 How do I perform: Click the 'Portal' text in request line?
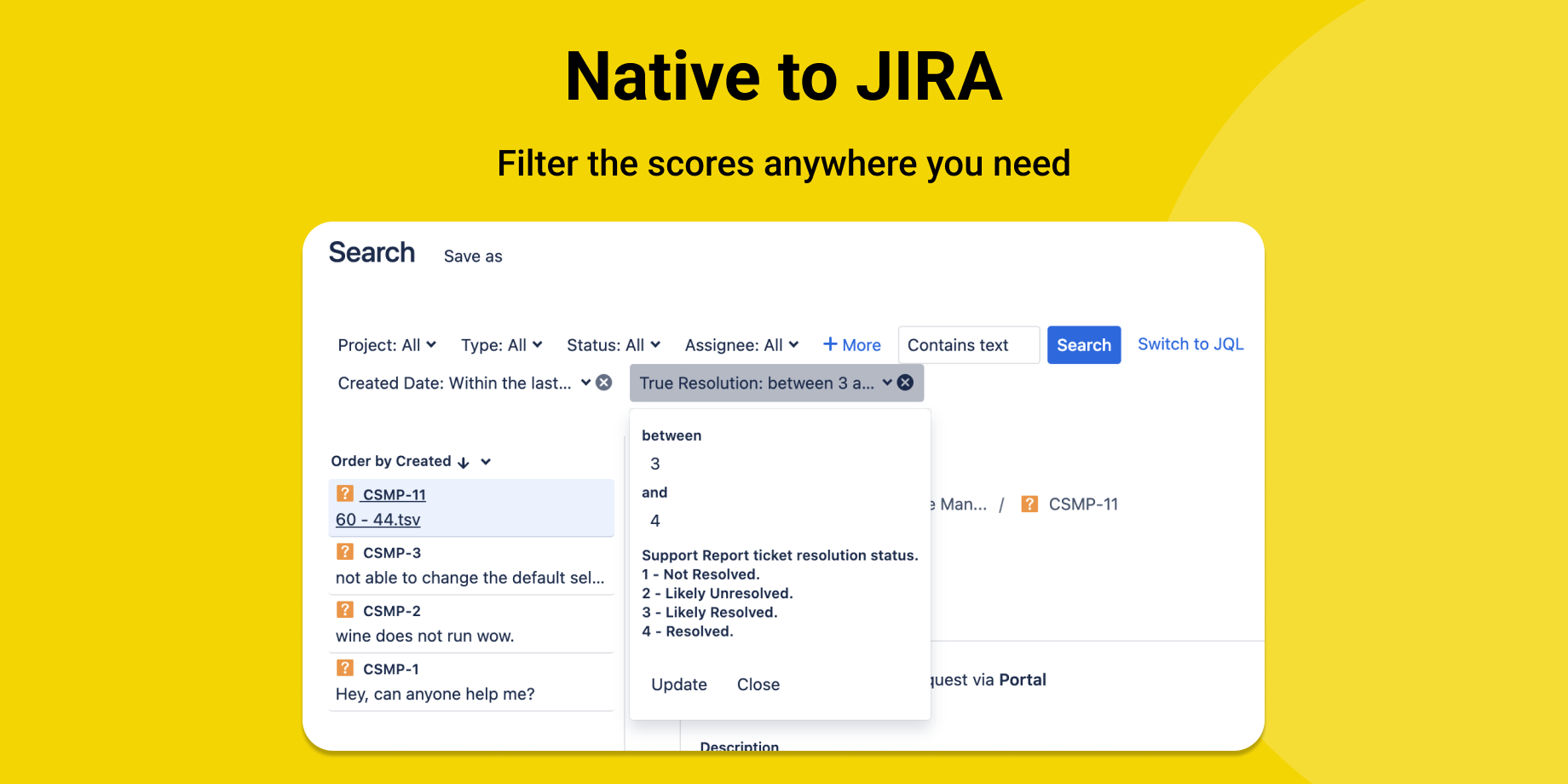tap(1023, 679)
